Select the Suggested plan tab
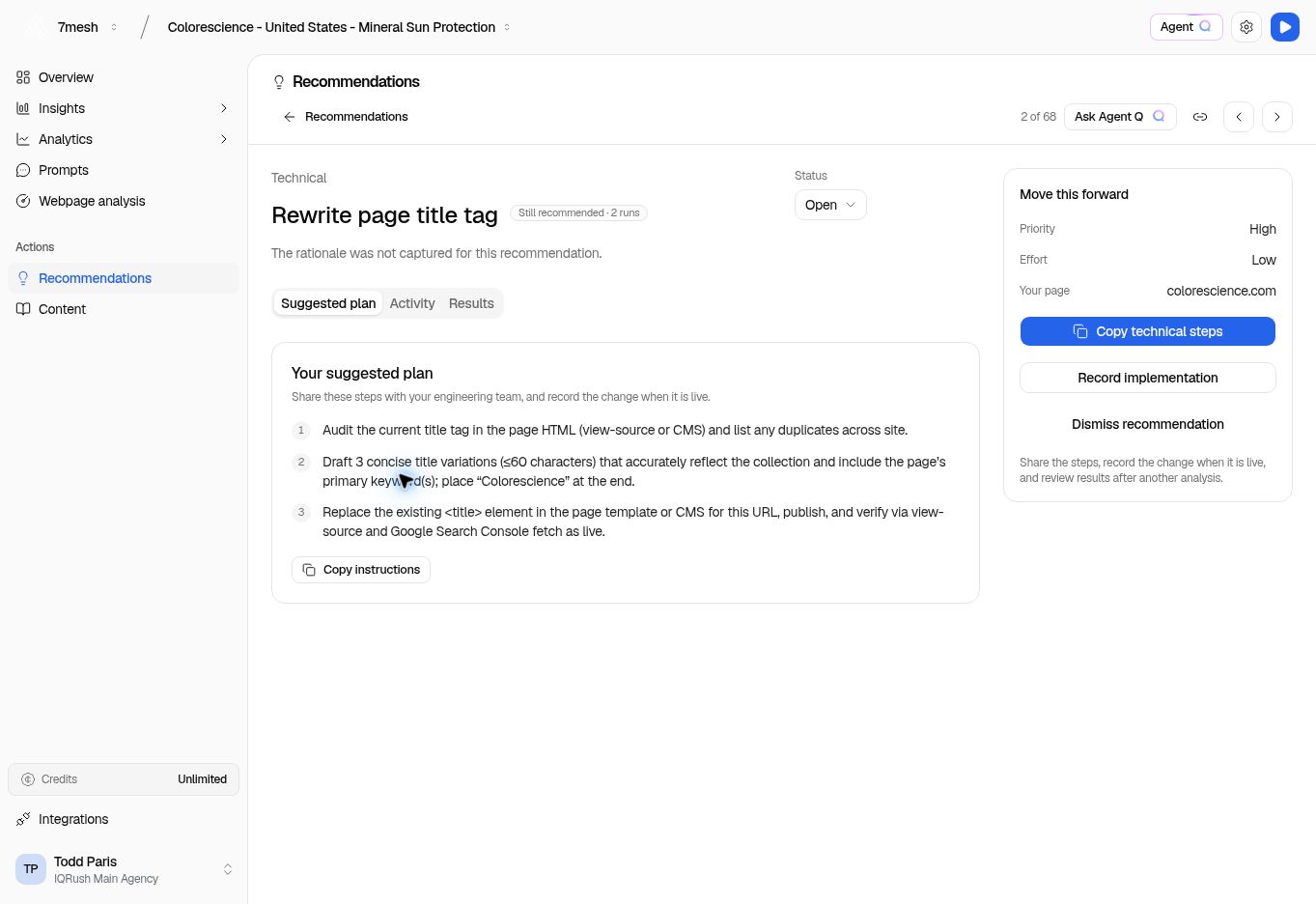Viewport: 1316px width, 904px height. click(x=328, y=303)
